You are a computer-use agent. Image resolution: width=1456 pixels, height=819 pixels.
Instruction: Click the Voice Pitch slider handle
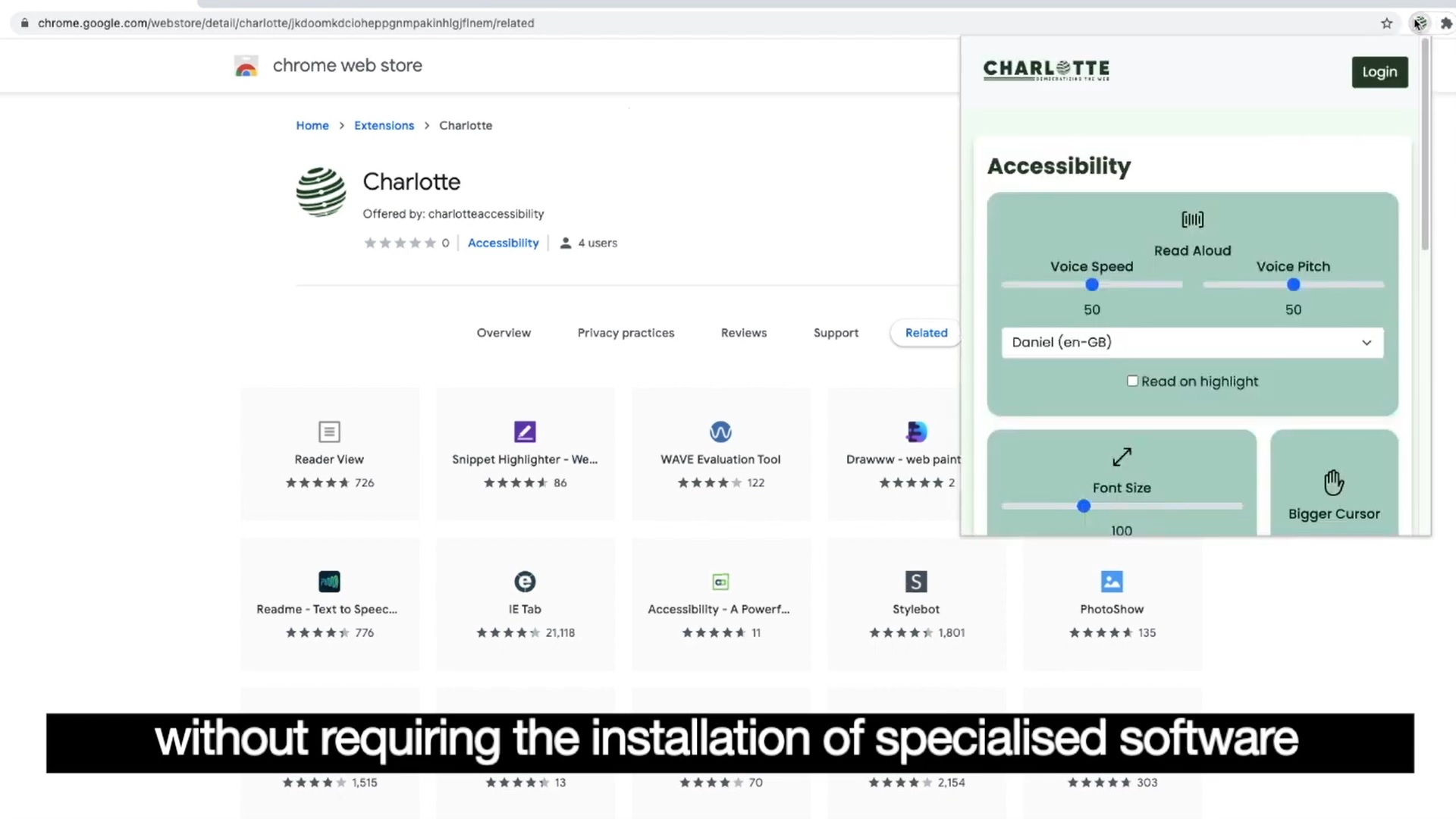[1294, 284]
